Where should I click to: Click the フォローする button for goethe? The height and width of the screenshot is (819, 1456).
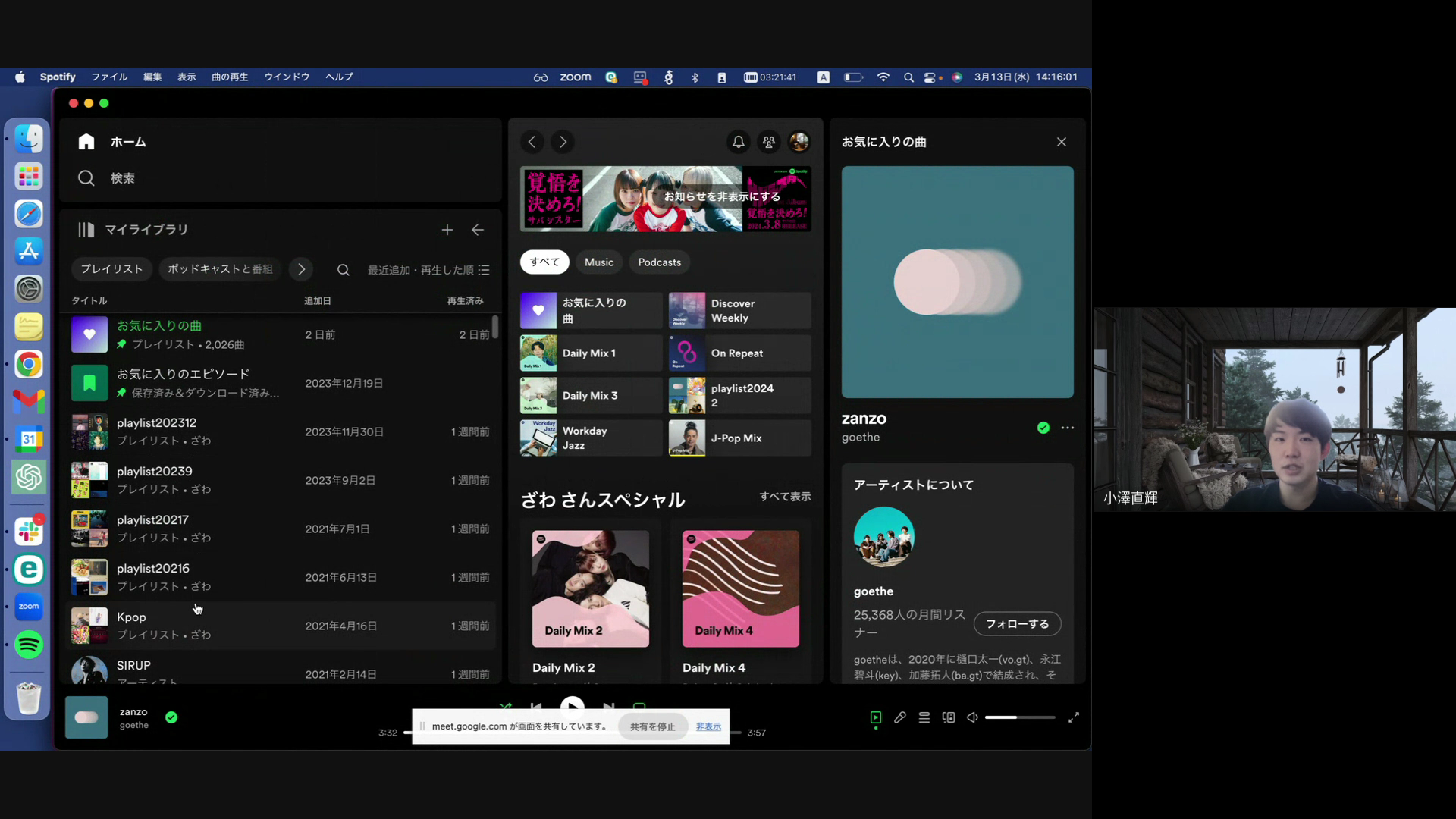[1016, 623]
